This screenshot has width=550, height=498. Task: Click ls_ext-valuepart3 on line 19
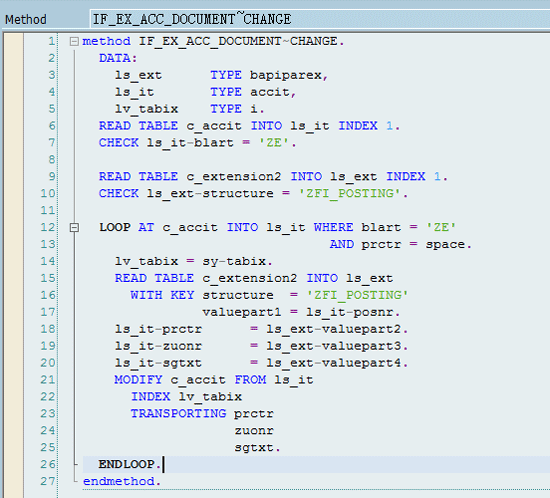tap(334, 346)
